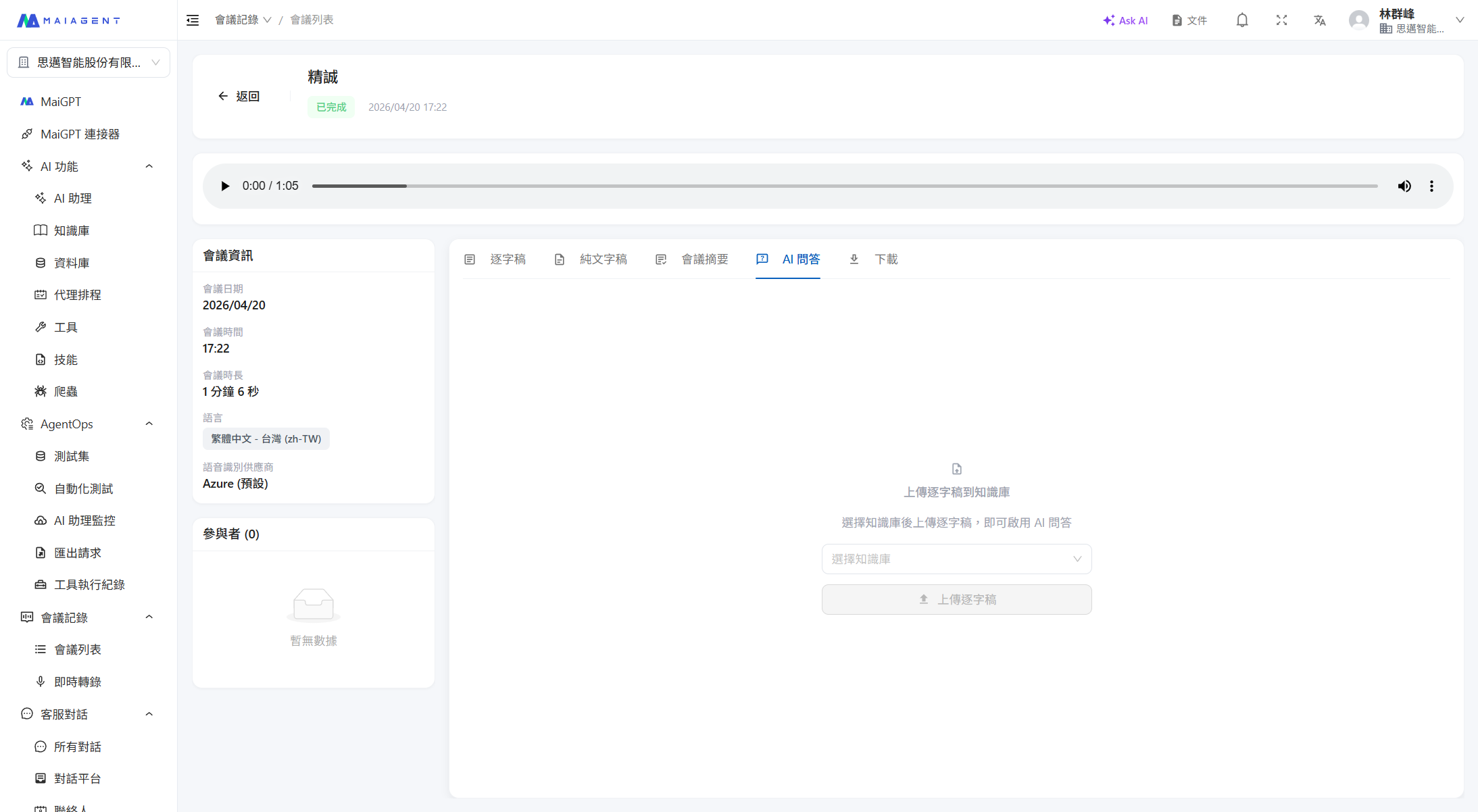Play the meeting audio recording
The height and width of the screenshot is (812, 1478).
(225, 186)
